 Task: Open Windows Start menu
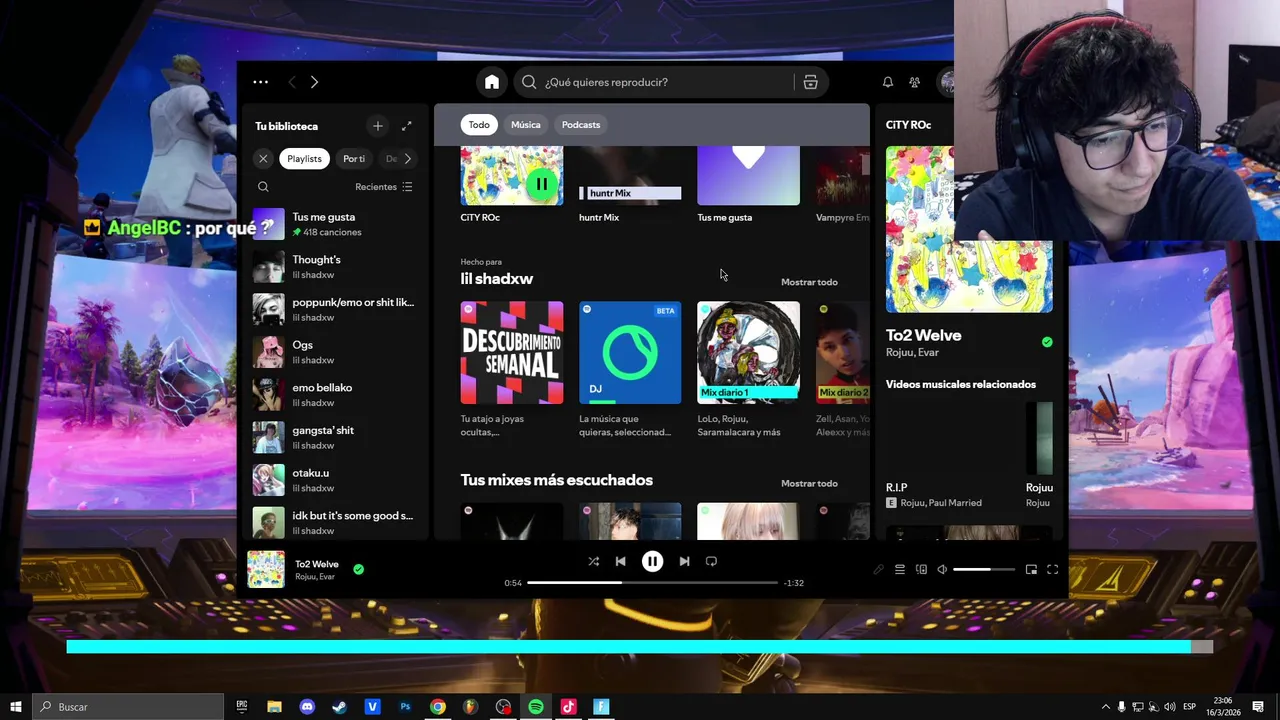16,706
